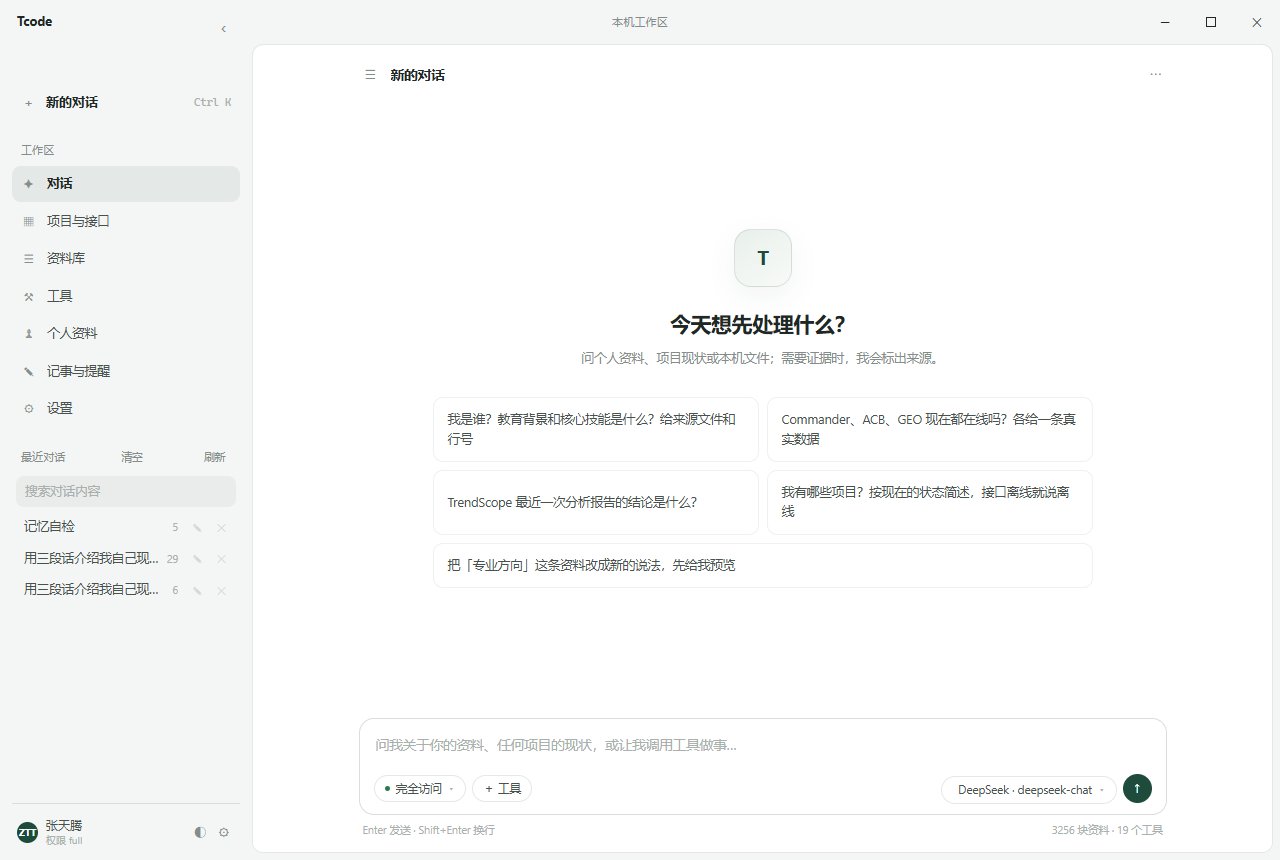Focus the 搜索对话内容 search box

tap(126, 491)
